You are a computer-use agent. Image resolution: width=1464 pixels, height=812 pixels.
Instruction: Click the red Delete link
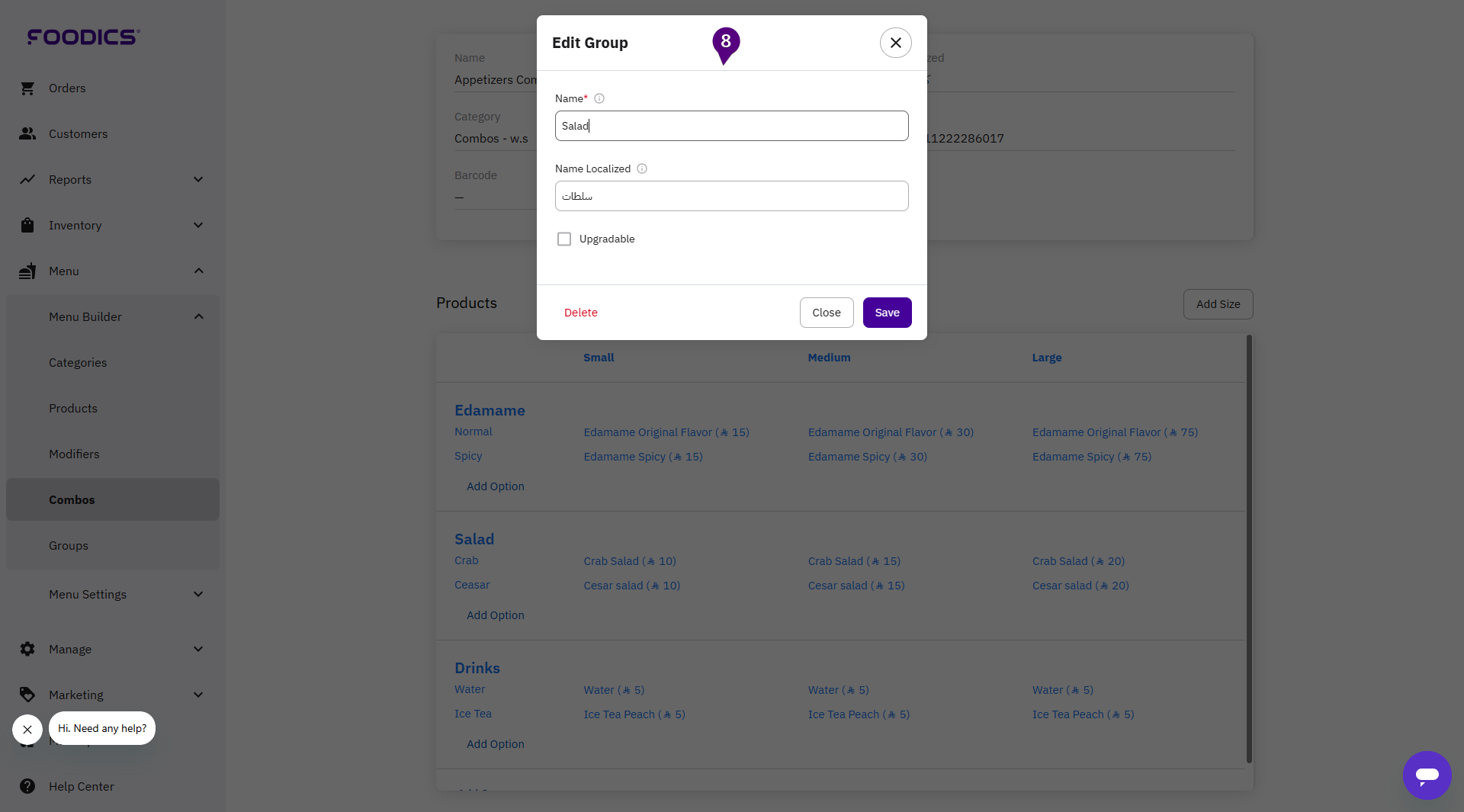[580, 313]
